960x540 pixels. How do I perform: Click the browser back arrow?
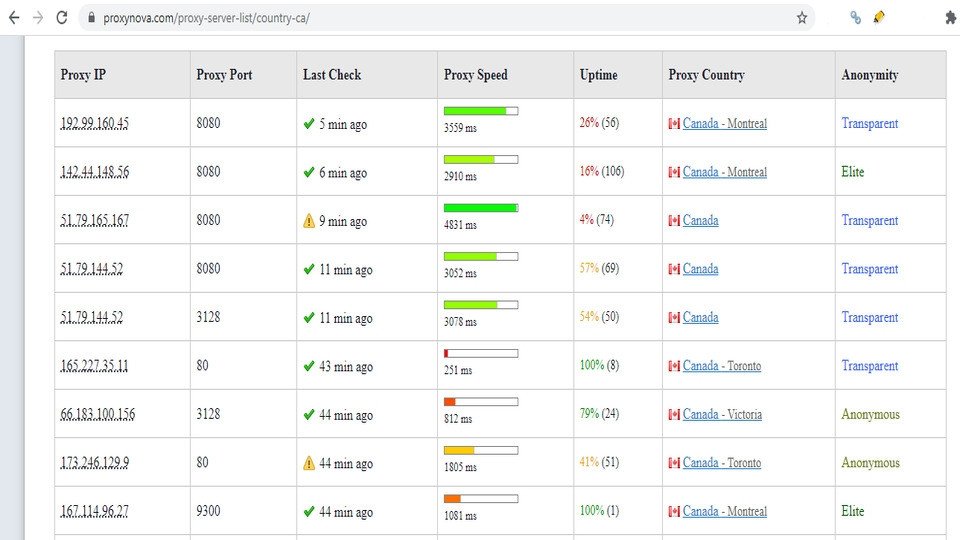tap(14, 17)
